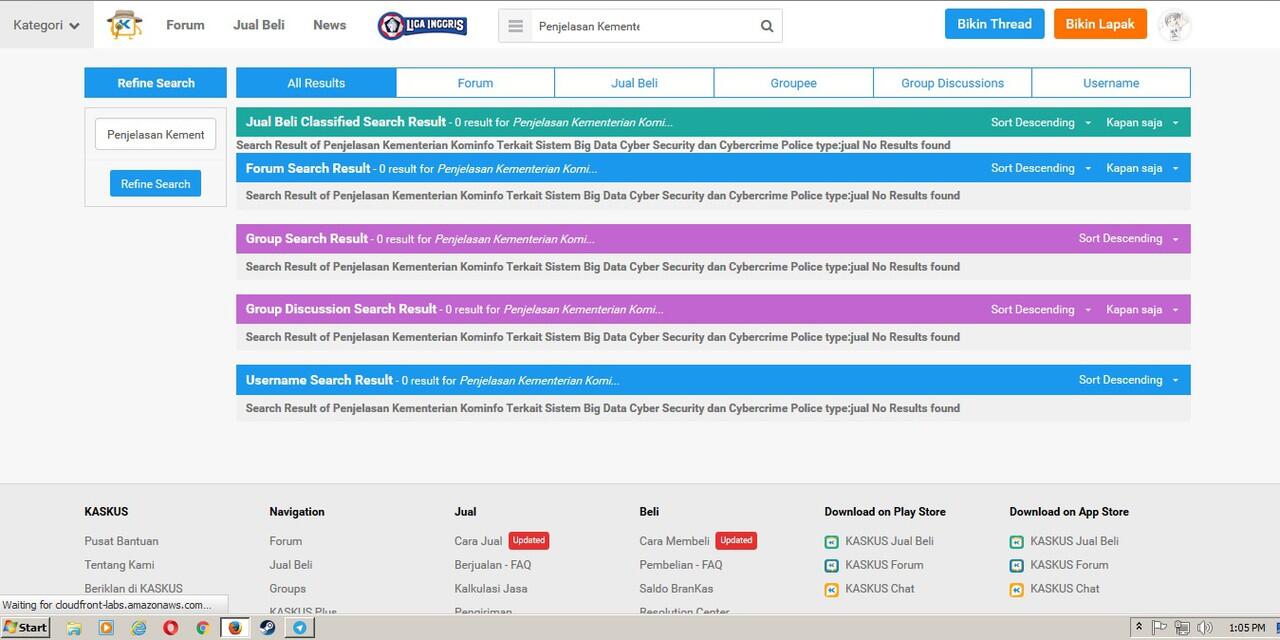1280x640 pixels.
Task: Open Groups link in footer
Action: point(287,589)
